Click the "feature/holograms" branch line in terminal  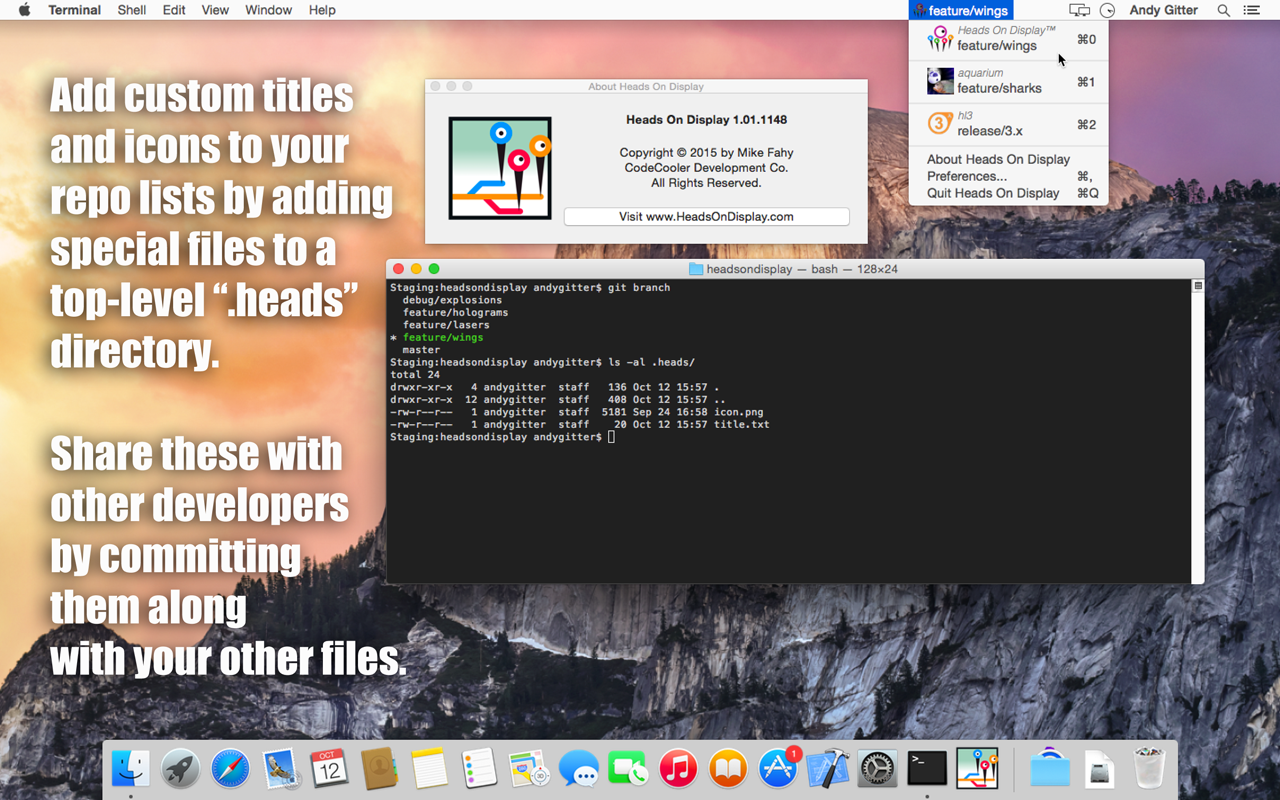455,312
